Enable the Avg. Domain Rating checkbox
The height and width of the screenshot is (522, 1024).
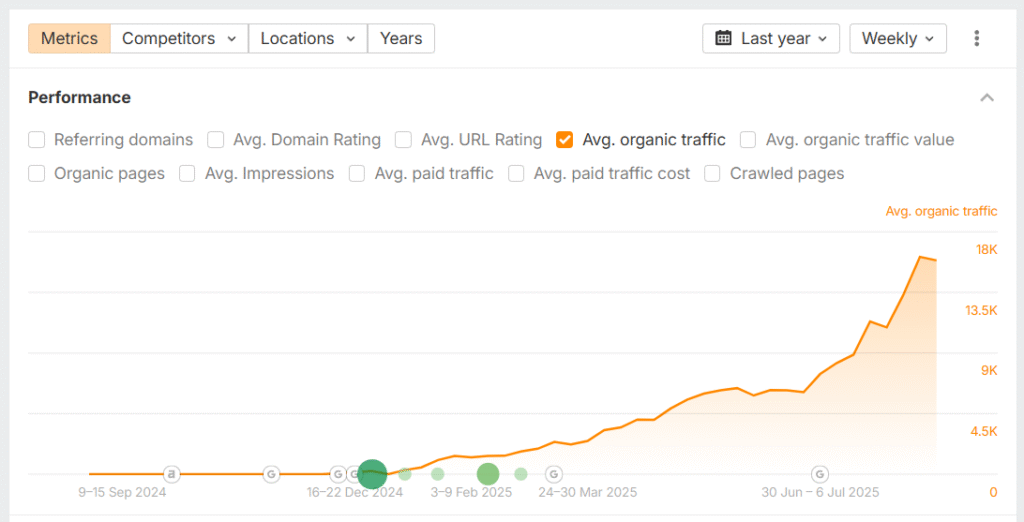pos(216,140)
